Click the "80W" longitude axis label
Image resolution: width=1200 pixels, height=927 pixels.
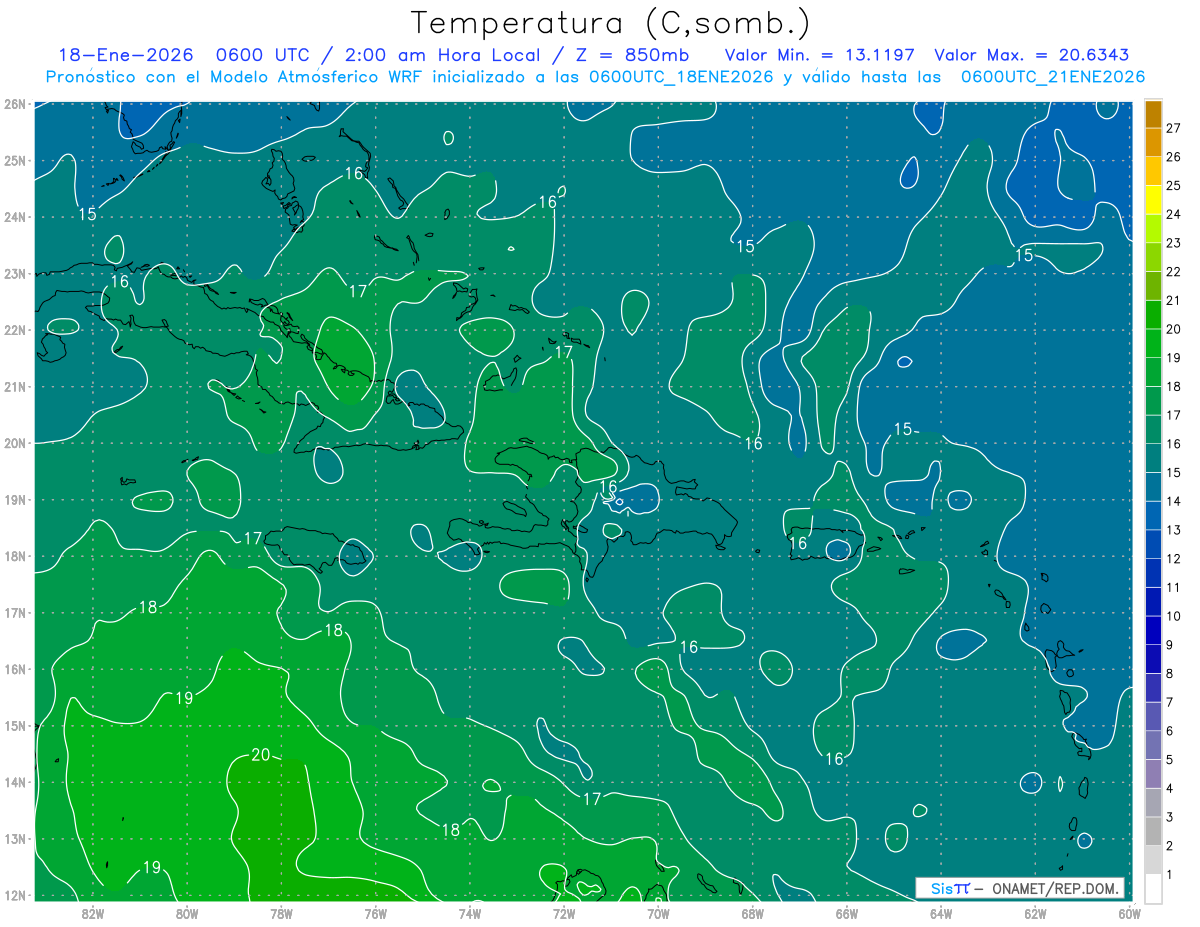click(186, 914)
